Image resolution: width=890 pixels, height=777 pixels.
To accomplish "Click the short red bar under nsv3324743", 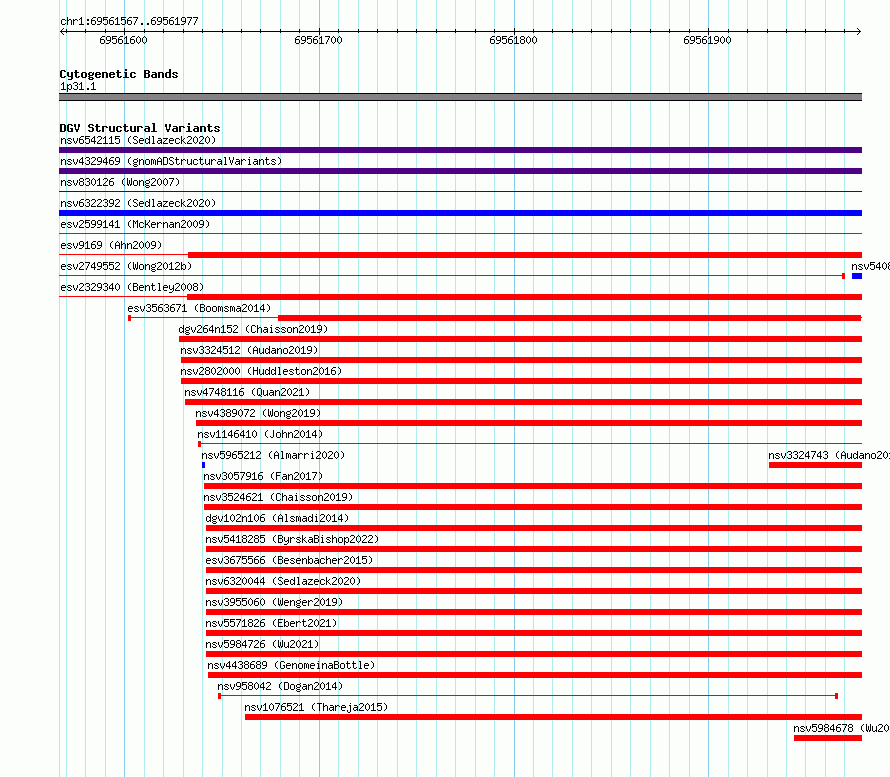I will coord(816,465).
